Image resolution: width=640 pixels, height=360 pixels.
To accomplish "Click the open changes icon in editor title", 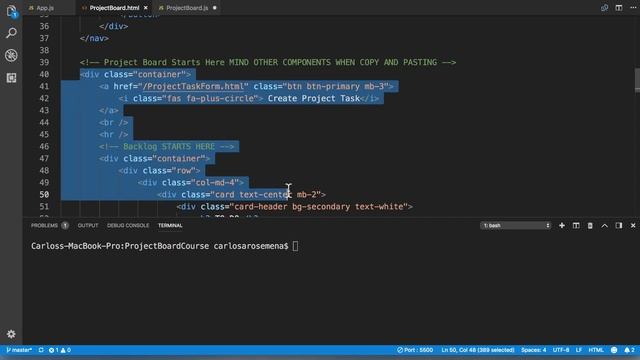I will [x=604, y=8].
